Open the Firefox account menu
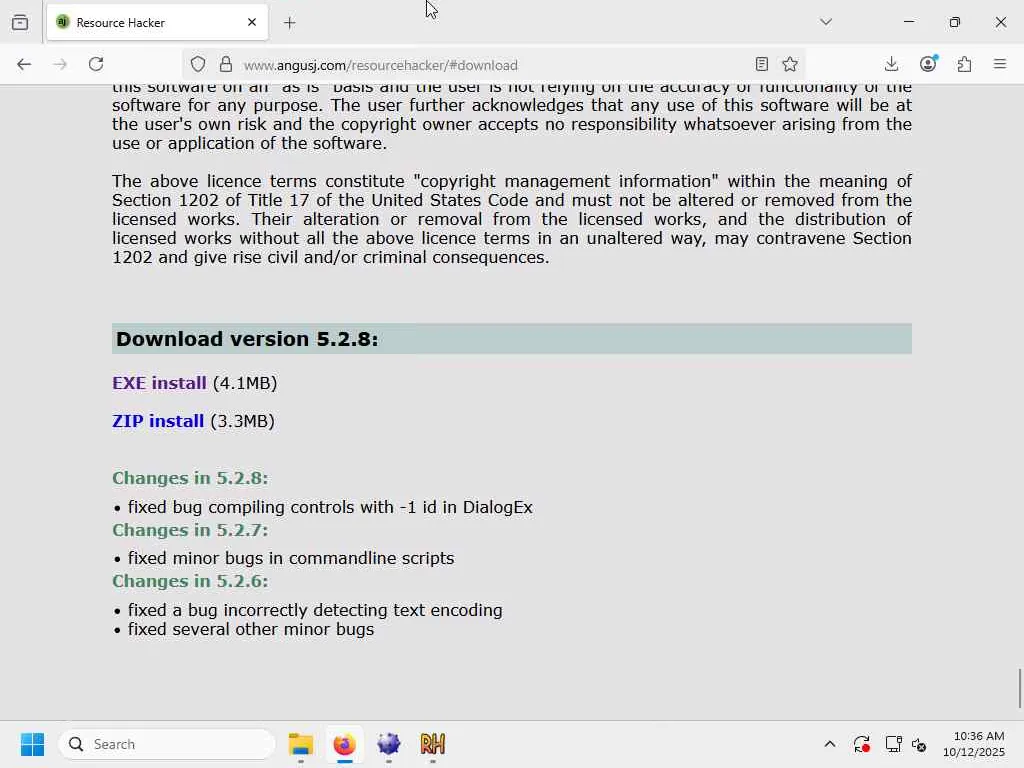 928,64
